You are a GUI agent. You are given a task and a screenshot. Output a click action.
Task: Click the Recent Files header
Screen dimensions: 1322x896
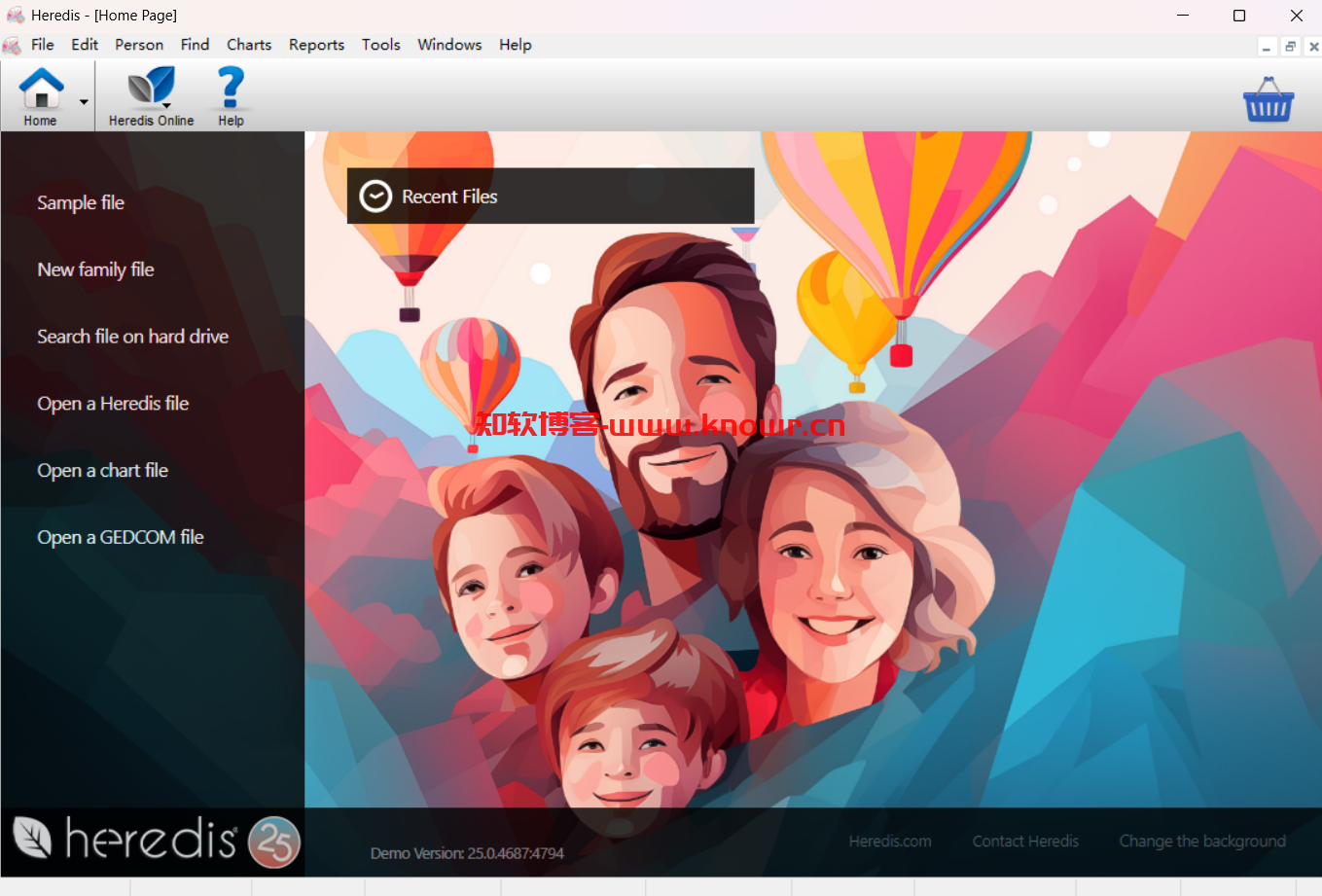pos(551,196)
